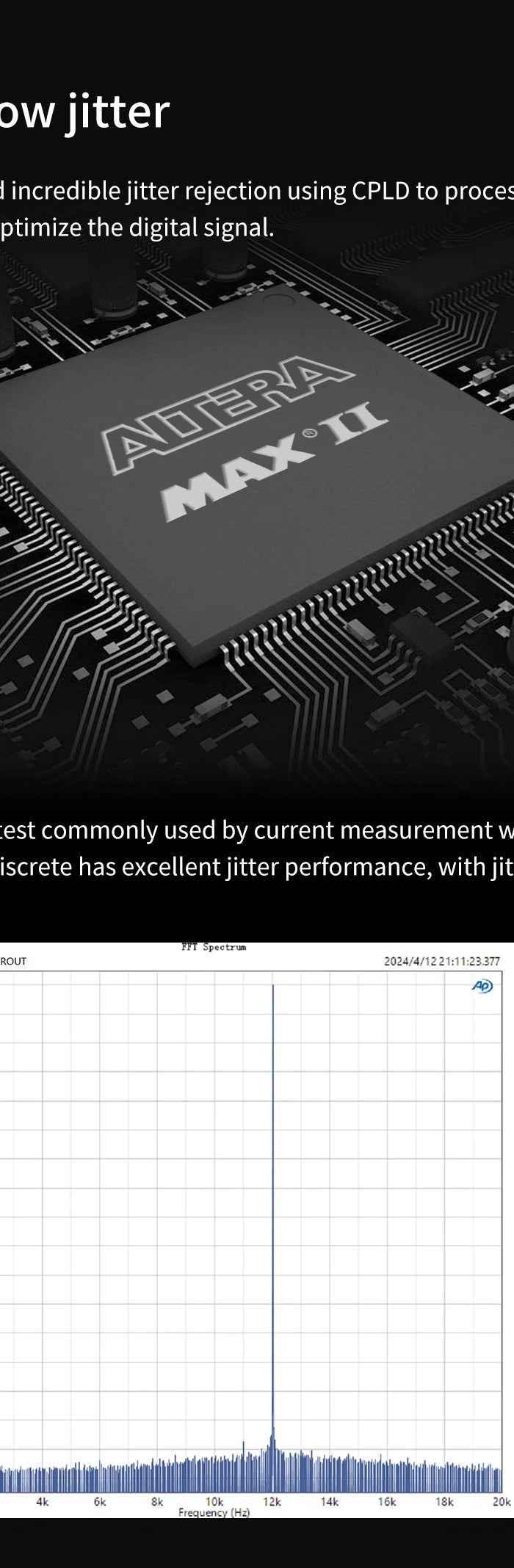Click the AP logo in chart corner
Viewport: 514px width, 1568px height.
coord(482,986)
